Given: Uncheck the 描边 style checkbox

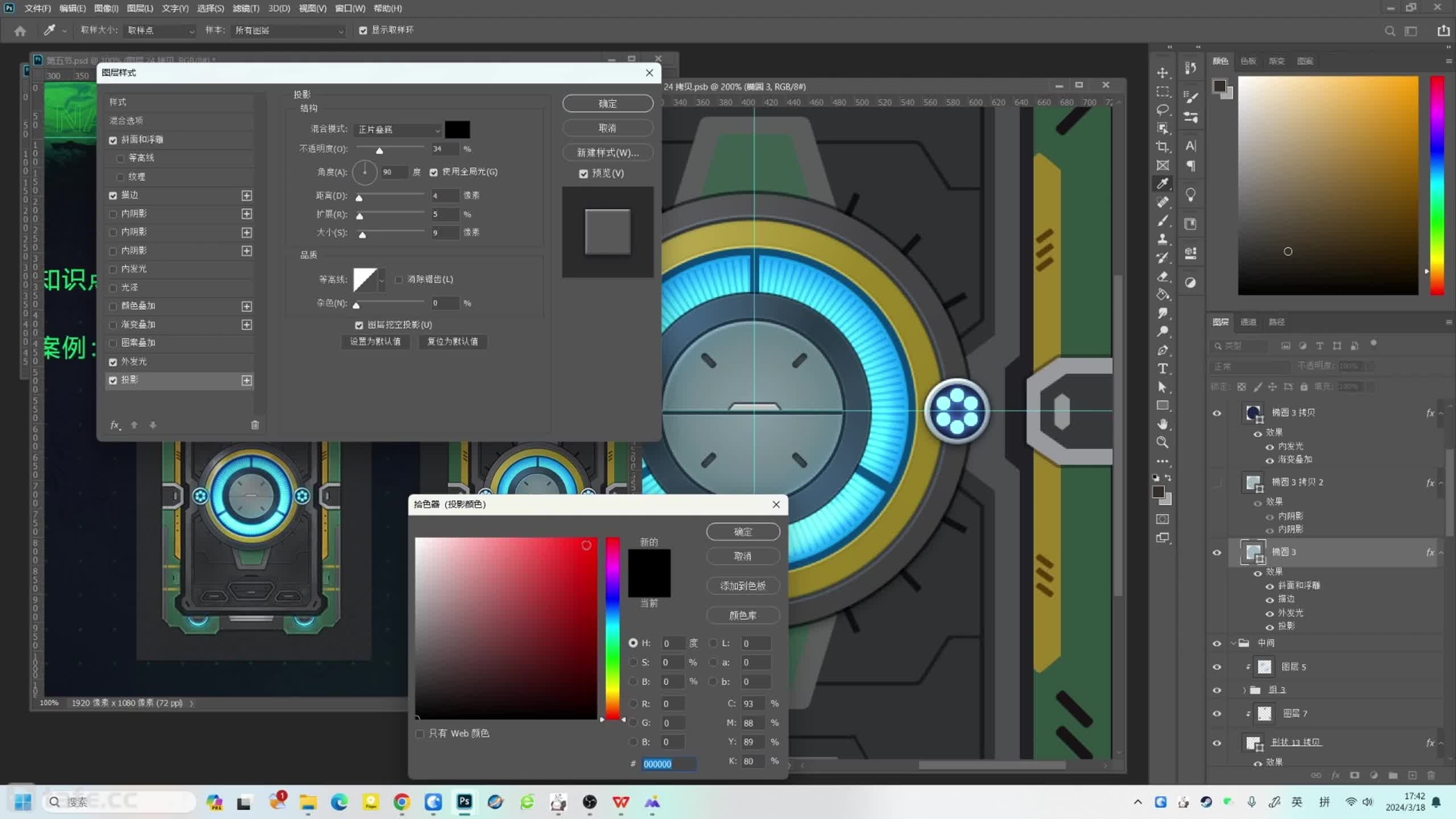Looking at the screenshot, I should (113, 196).
